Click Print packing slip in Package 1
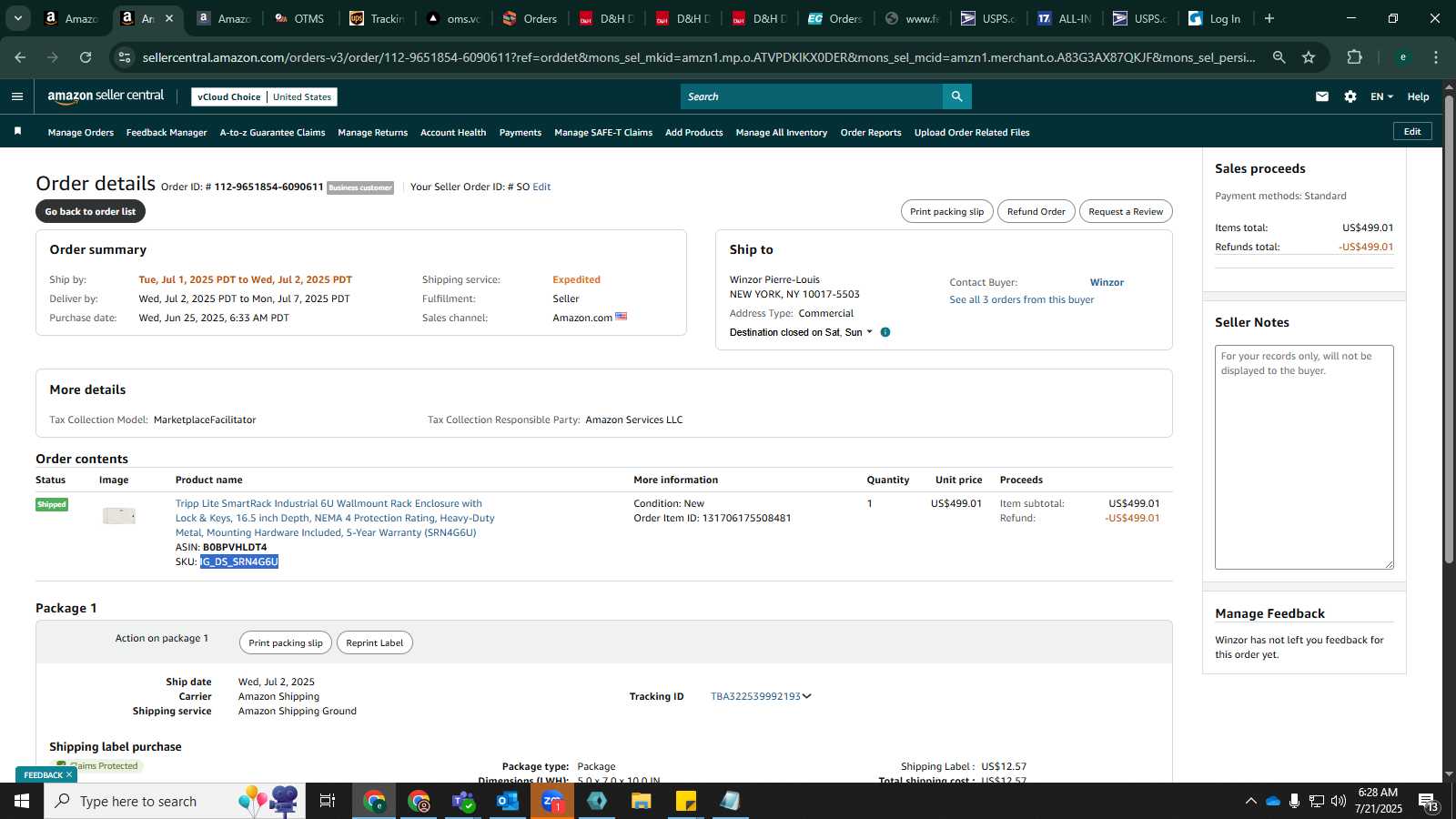This screenshot has width=1456, height=819. 286,642
